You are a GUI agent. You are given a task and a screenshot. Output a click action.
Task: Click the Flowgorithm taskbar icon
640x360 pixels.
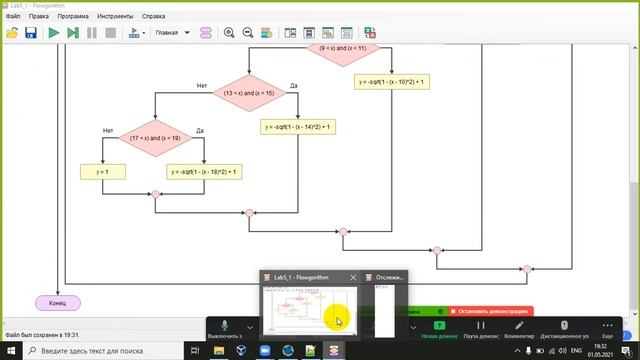[x=334, y=351]
